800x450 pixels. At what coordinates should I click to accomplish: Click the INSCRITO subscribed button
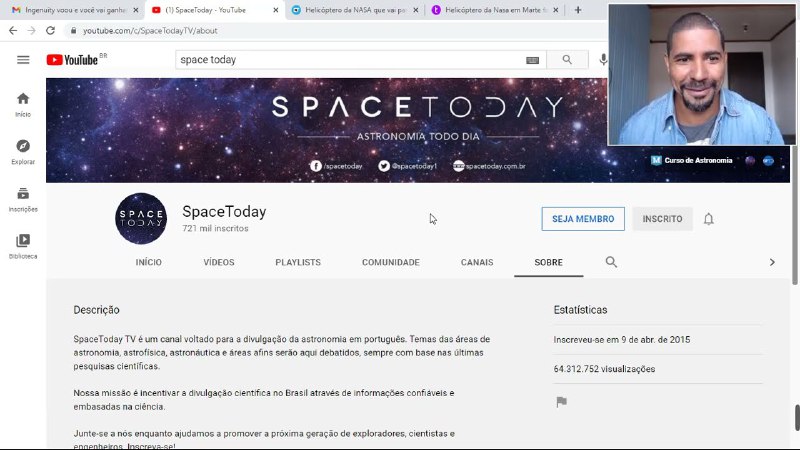tap(662, 219)
